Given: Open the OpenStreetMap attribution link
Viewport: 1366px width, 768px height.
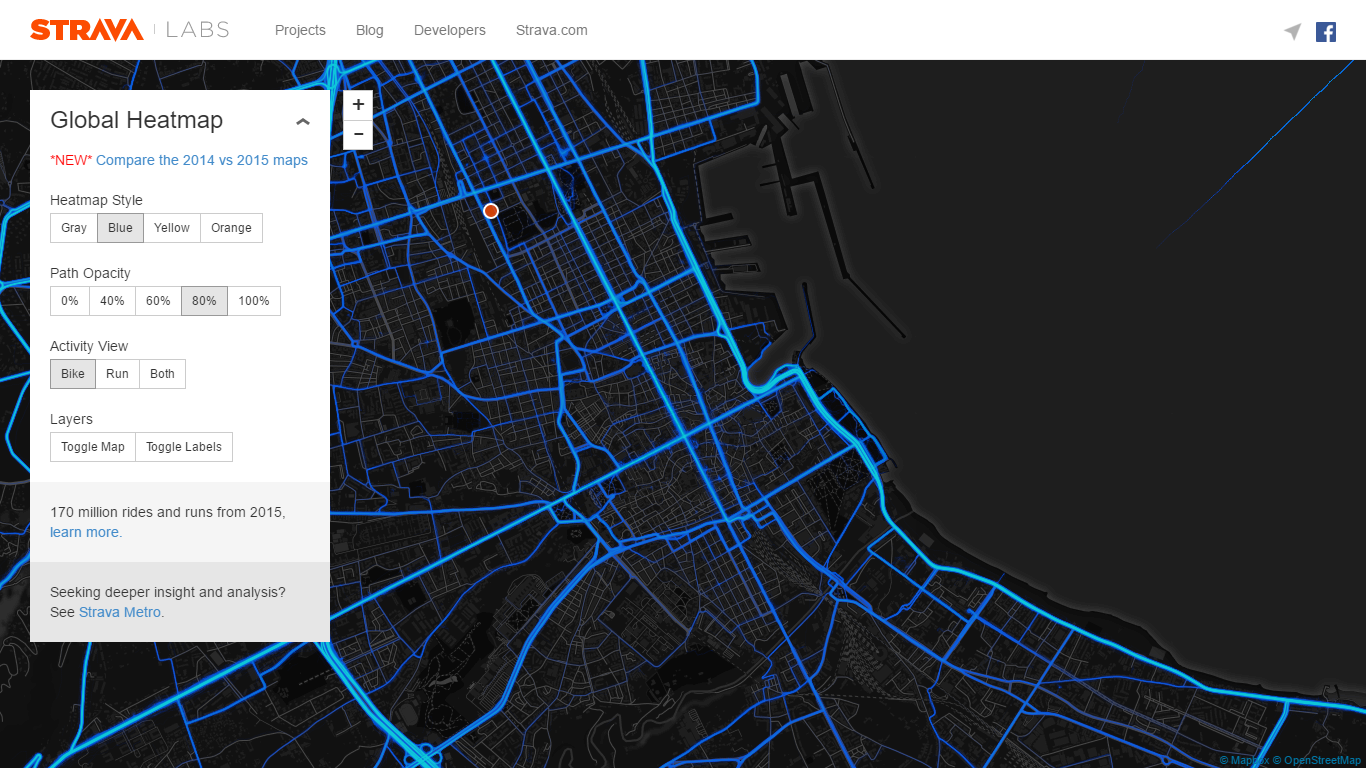Looking at the screenshot, I should (x=1316, y=761).
